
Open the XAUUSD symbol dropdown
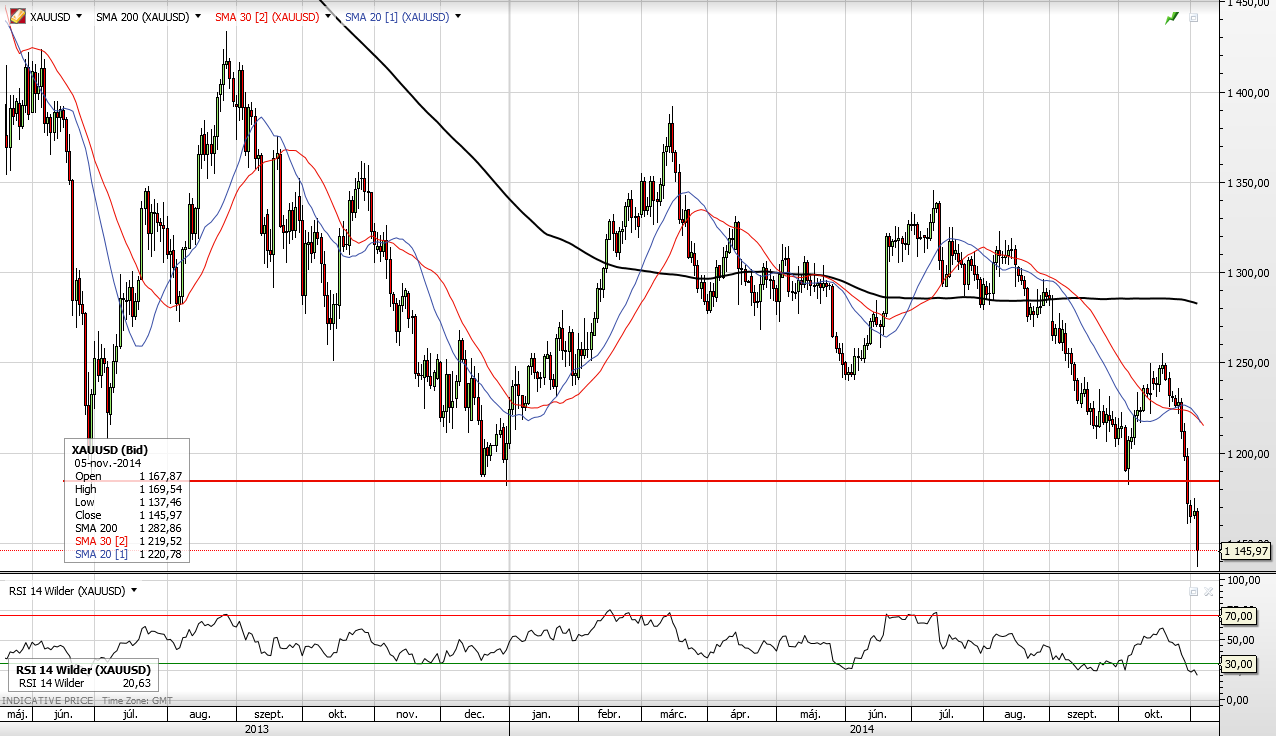click(x=81, y=17)
